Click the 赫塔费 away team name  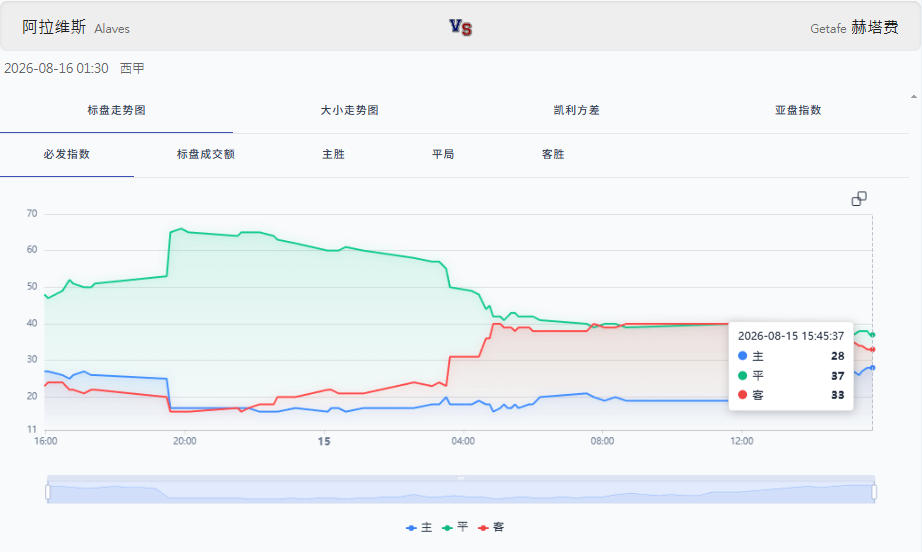coord(874,28)
